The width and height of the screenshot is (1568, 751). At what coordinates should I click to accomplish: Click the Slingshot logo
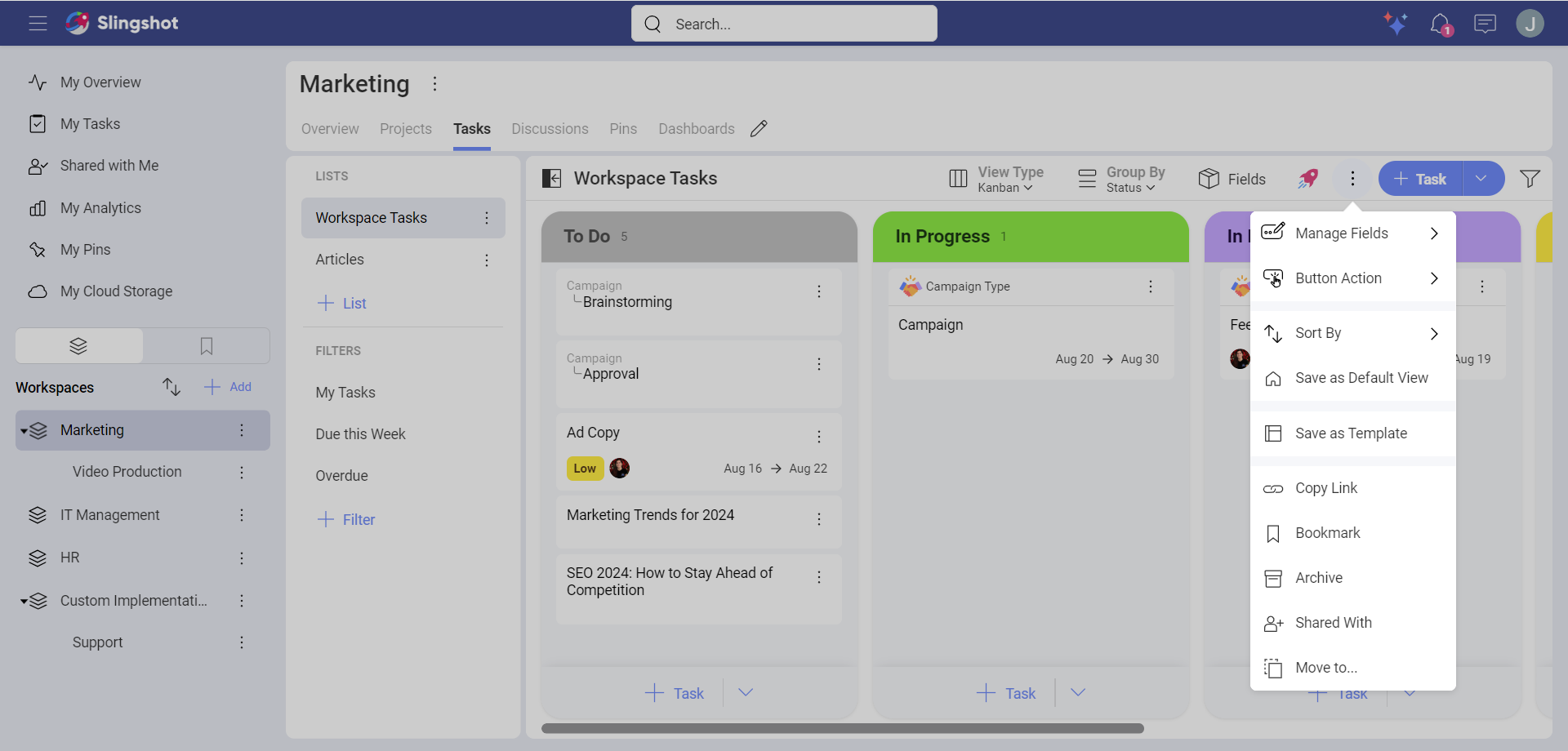point(122,23)
